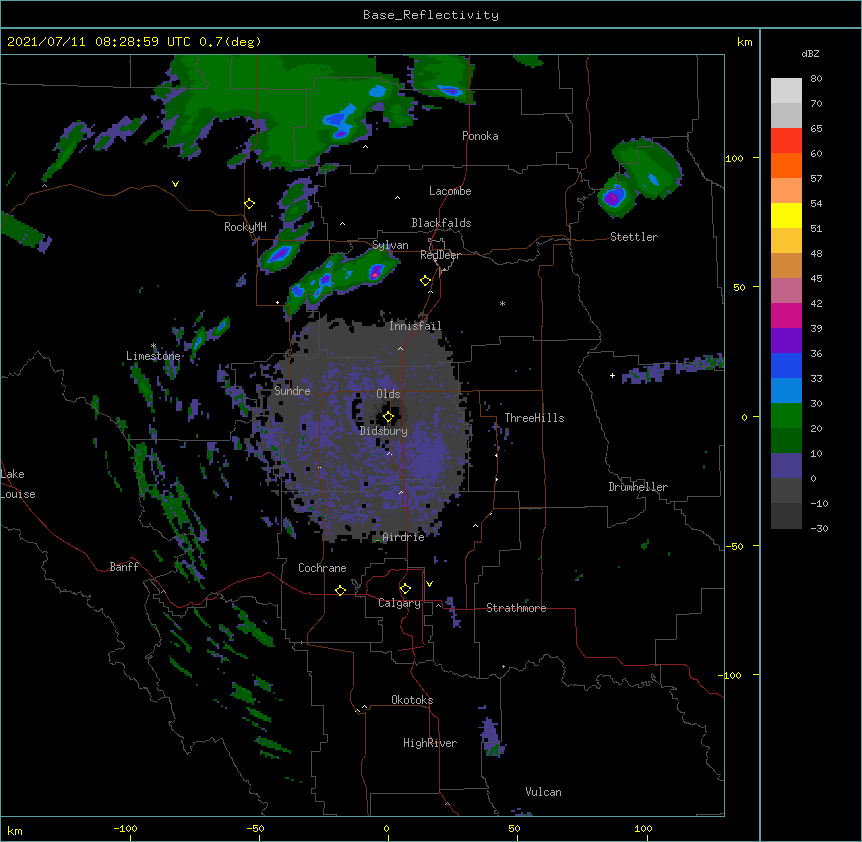The width and height of the screenshot is (862, 842).
Task: Click the 0 tick on the bottom axis
Action: (386, 829)
